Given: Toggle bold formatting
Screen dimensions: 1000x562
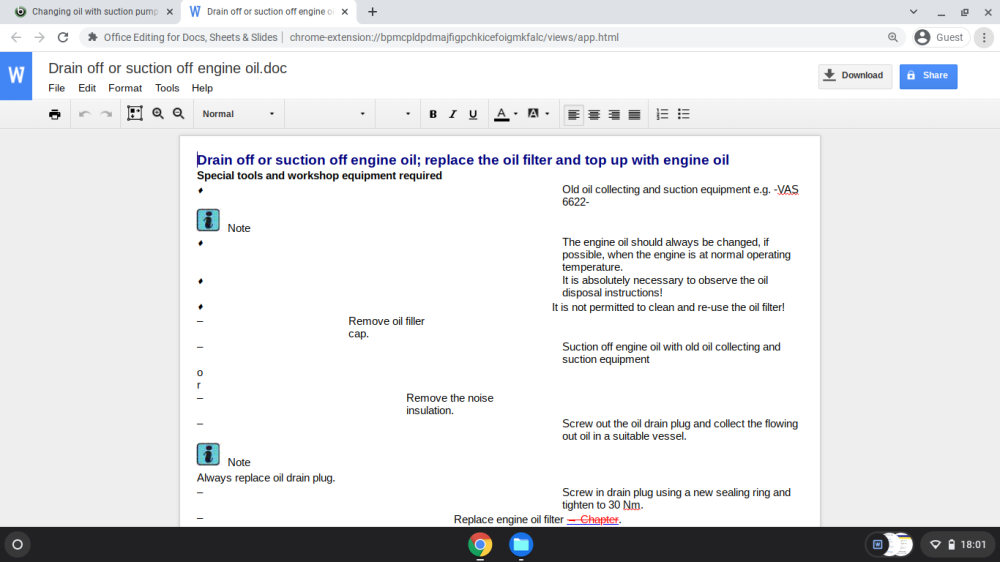Looking at the screenshot, I should 433,114.
